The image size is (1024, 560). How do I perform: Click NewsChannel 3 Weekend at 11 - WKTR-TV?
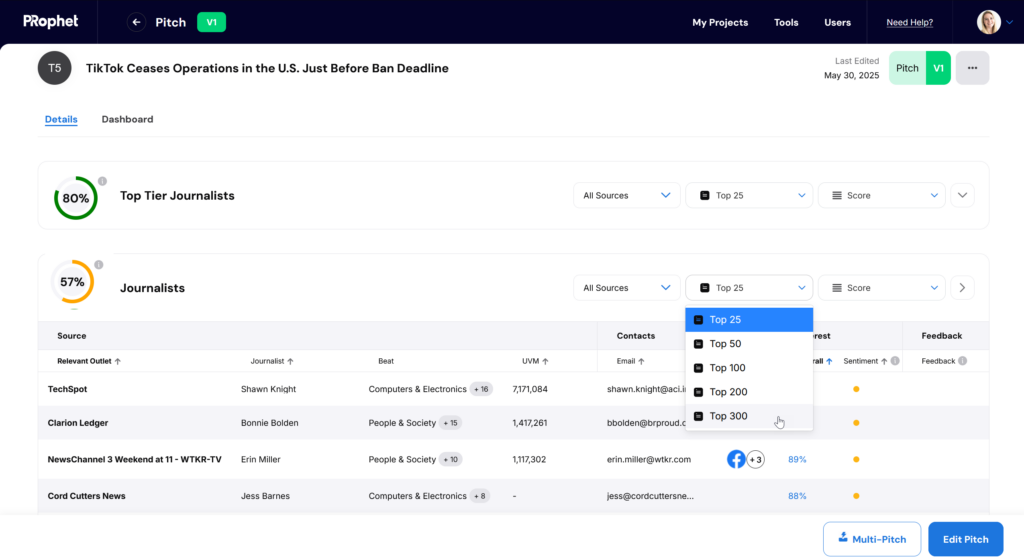pyautogui.click(x=135, y=459)
